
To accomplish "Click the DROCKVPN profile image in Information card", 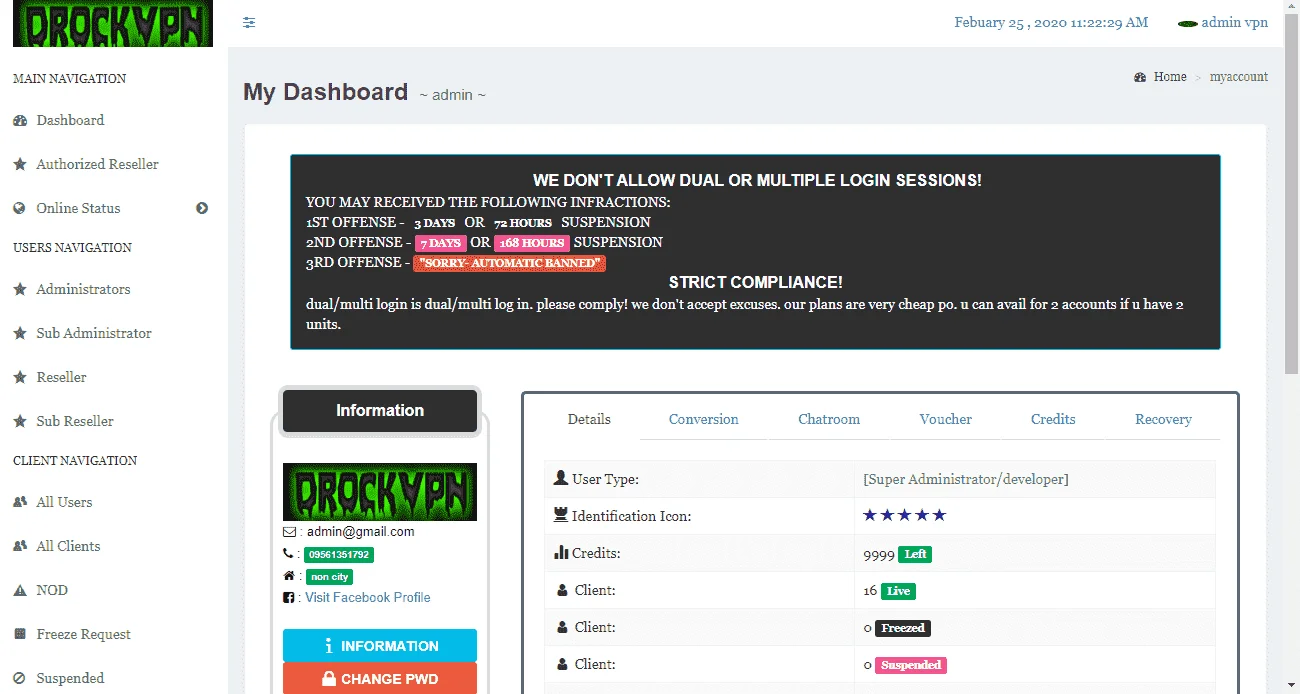I will [380, 492].
